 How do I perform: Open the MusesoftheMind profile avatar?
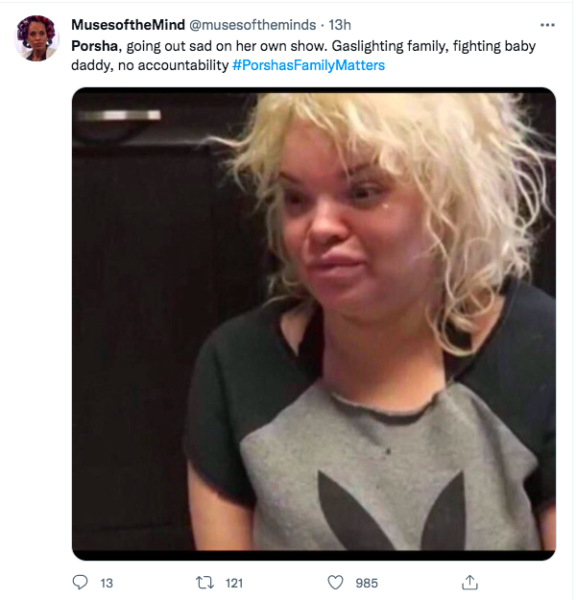37,38
